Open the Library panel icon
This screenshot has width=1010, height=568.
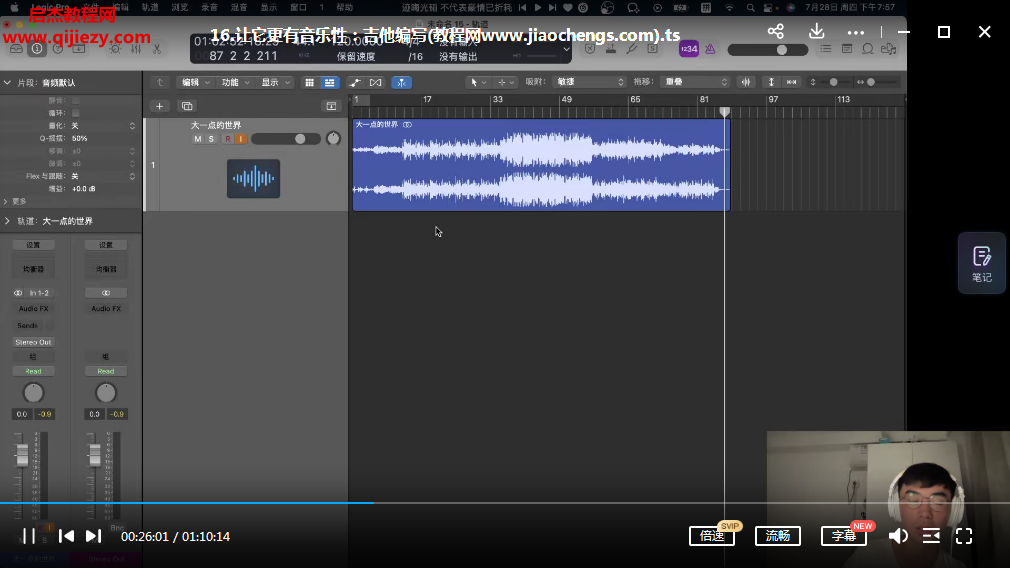click(x=16, y=49)
